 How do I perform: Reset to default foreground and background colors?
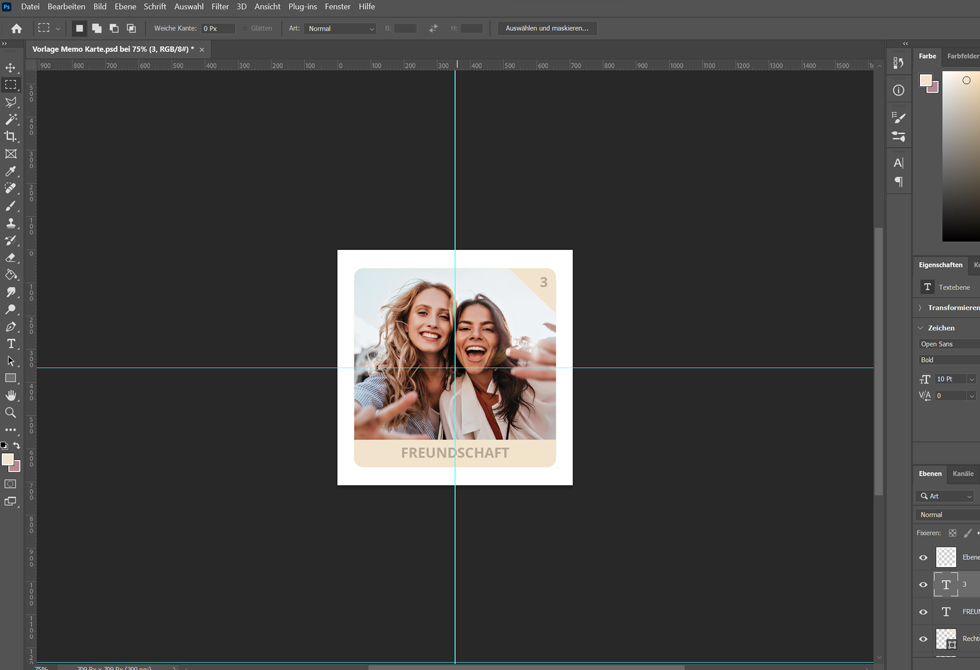tap(4, 446)
